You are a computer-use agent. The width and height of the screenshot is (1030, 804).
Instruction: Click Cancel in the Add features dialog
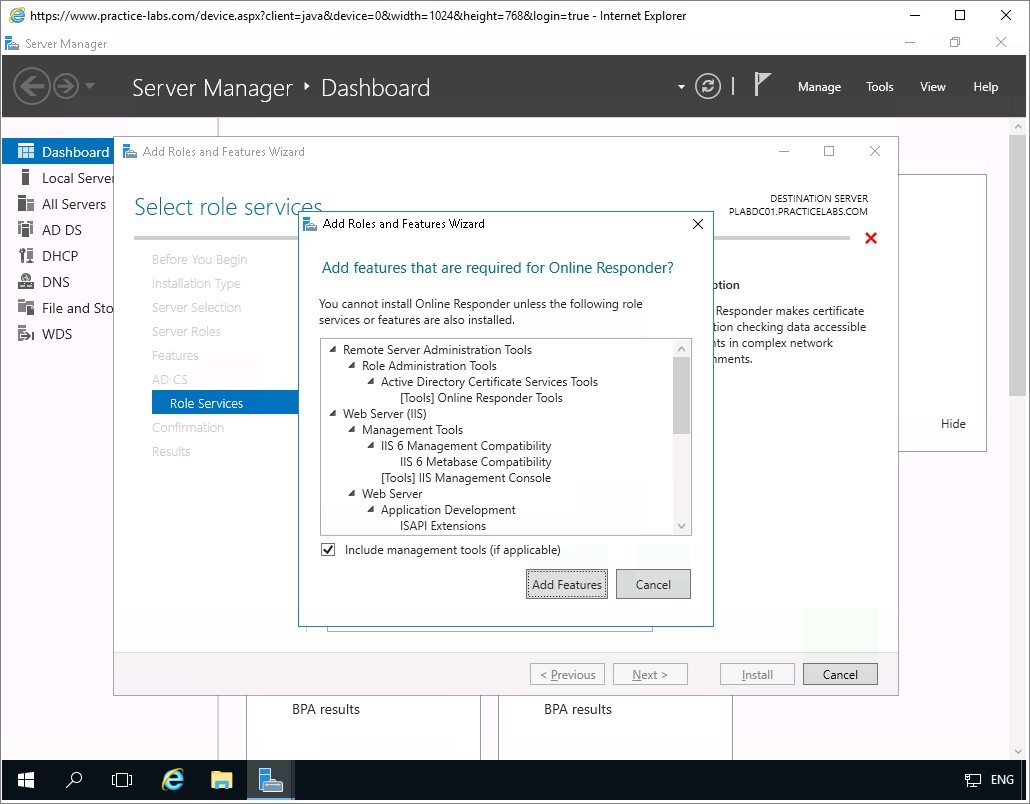click(653, 584)
